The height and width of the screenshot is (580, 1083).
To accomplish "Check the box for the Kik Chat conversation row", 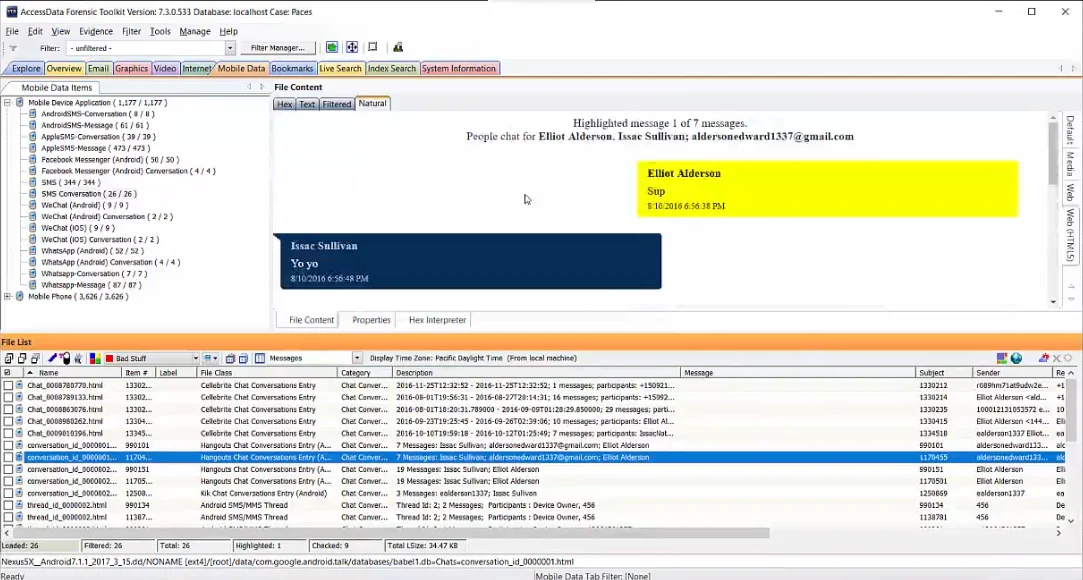I will coord(8,494).
